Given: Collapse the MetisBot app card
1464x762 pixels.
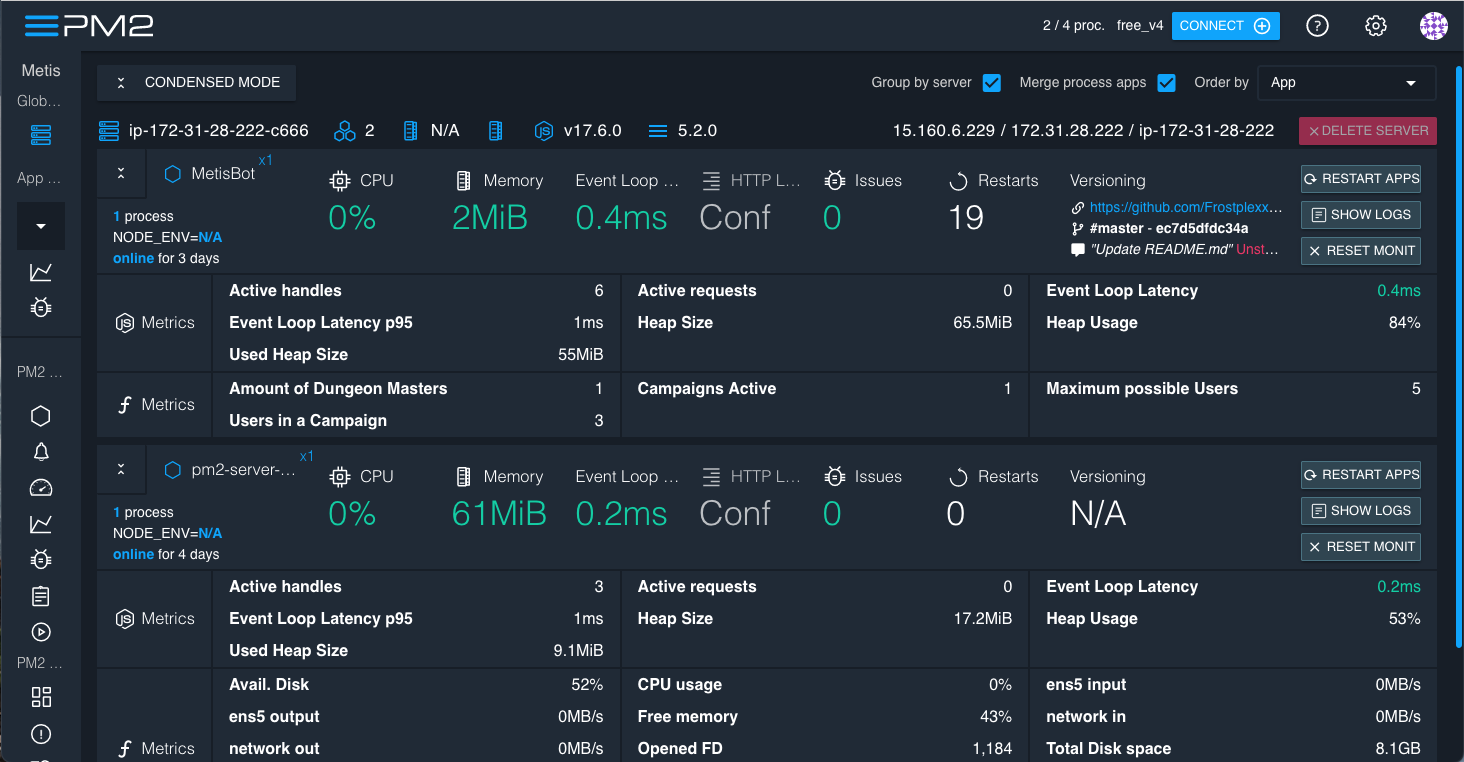Looking at the screenshot, I should click(x=121, y=174).
